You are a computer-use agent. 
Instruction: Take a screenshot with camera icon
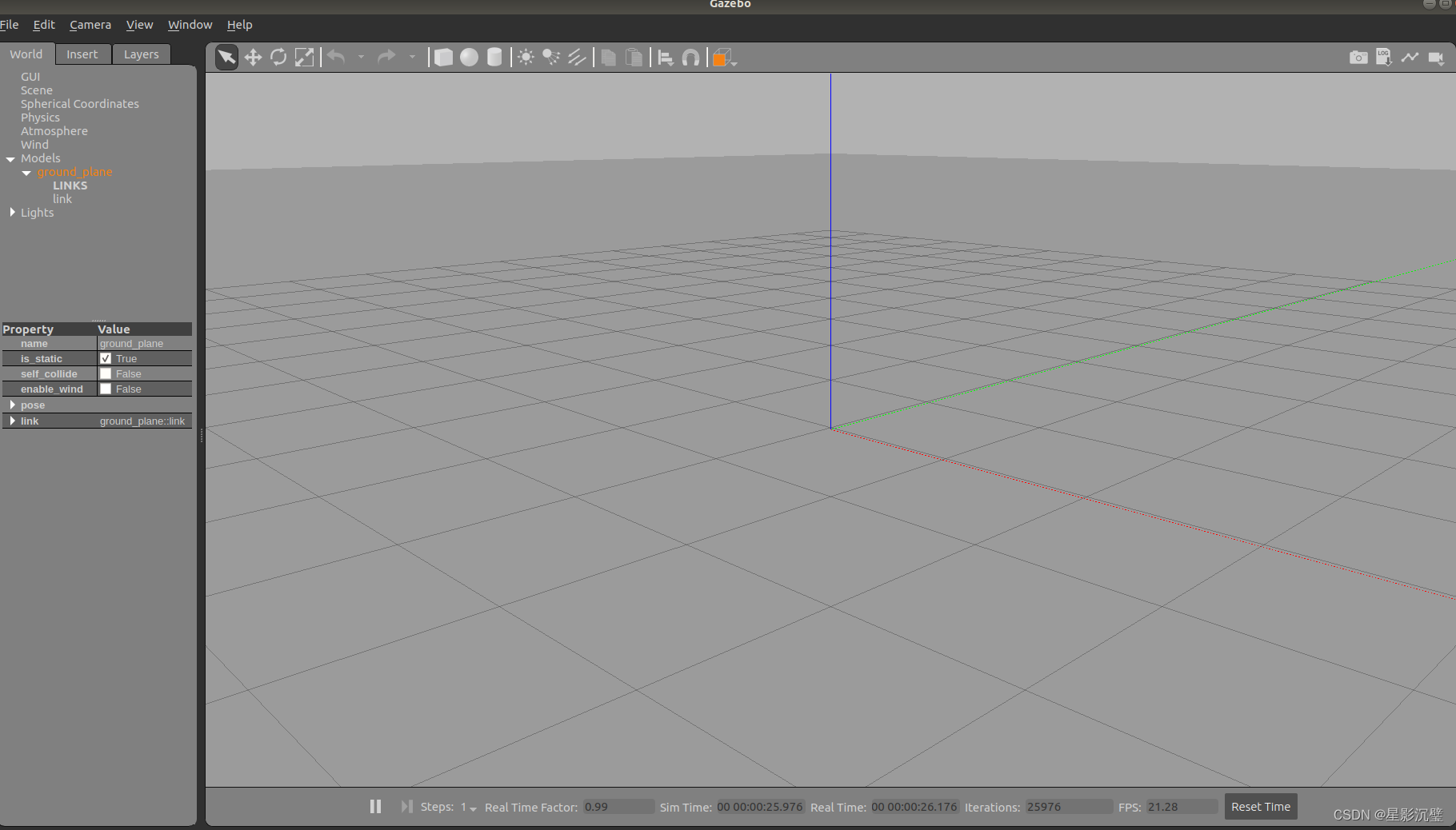point(1358,58)
